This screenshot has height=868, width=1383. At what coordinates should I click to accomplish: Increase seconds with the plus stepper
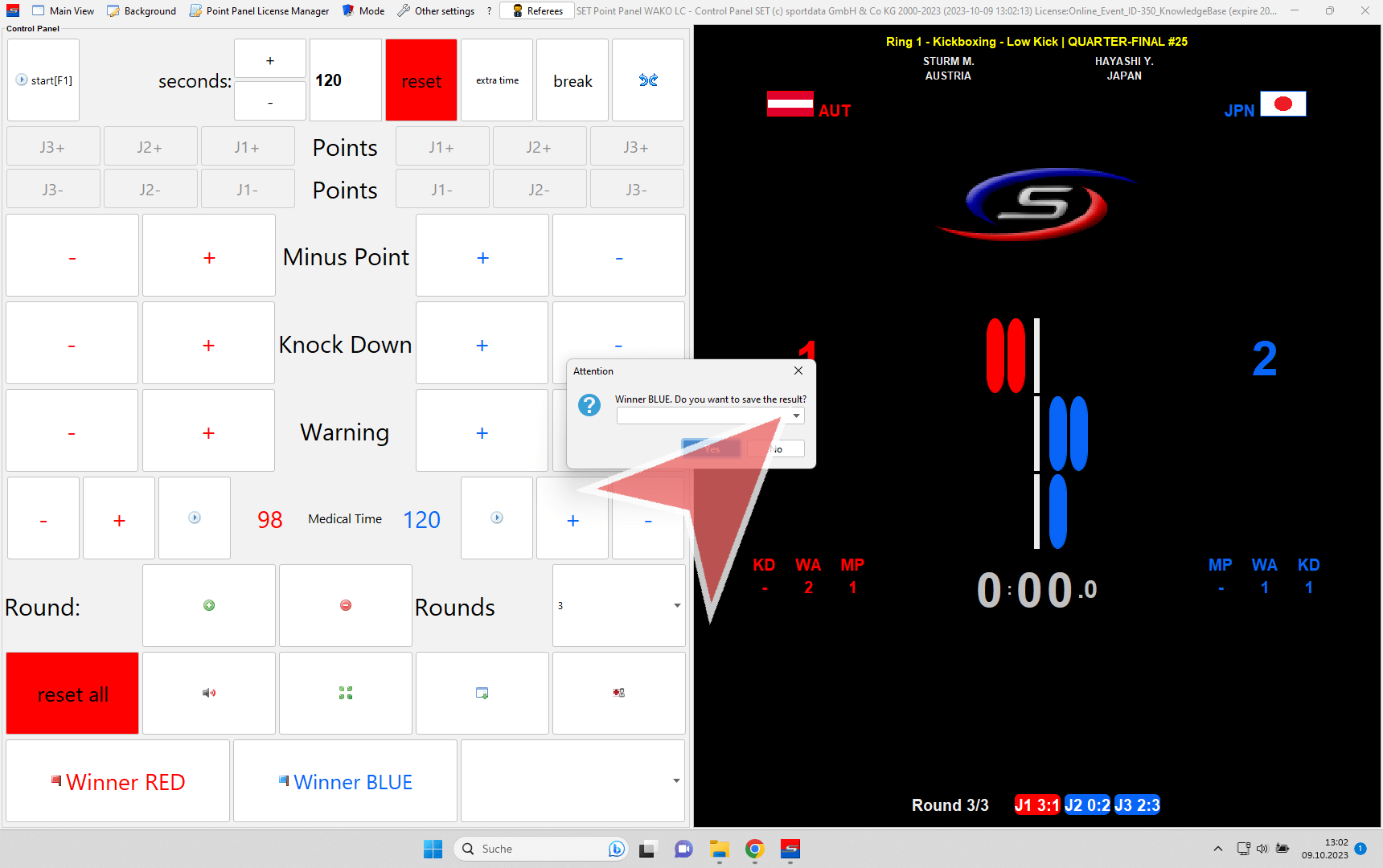pos(270,60)
